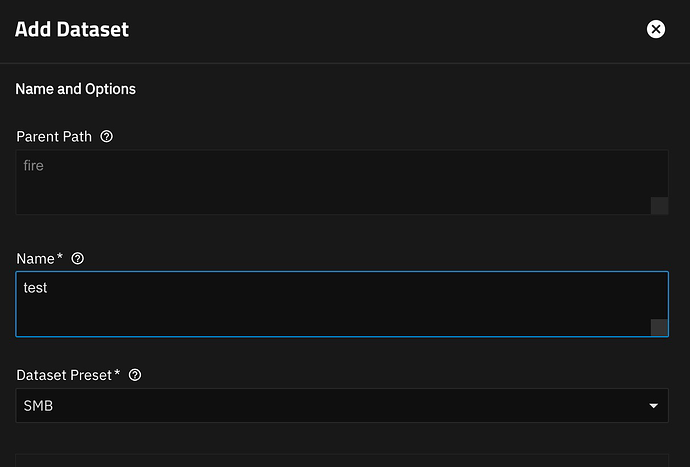Show help for the Name field
The height and width of the screenshot is (467, 690).
click(x=77, y=258)
